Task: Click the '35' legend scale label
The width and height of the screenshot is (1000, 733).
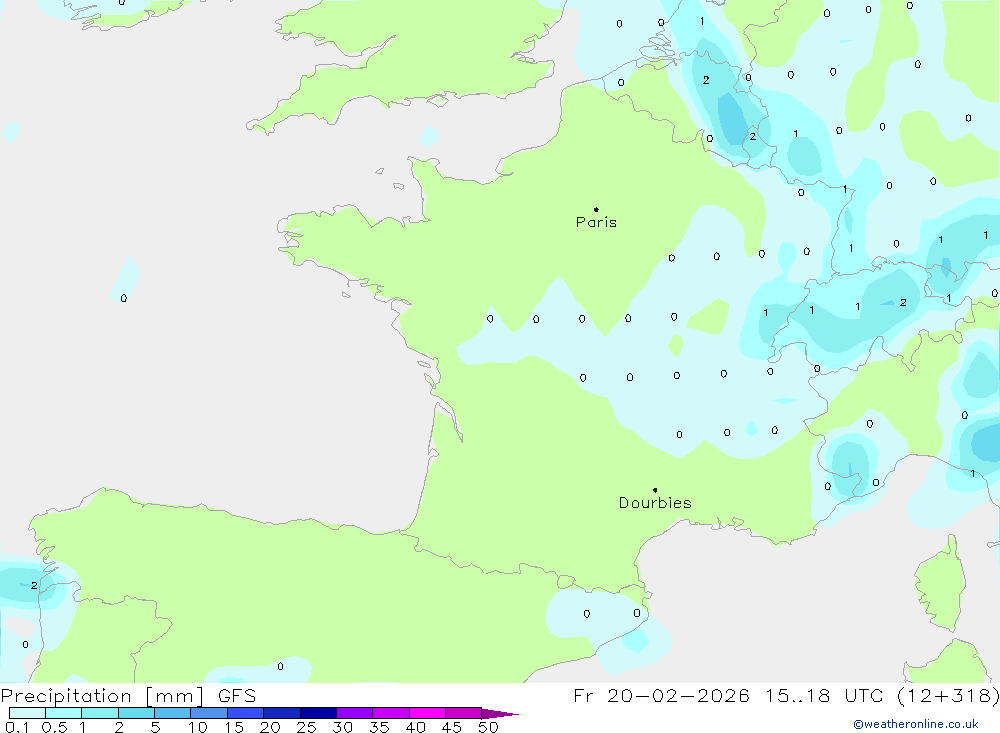Action: [x=379, y=727]
